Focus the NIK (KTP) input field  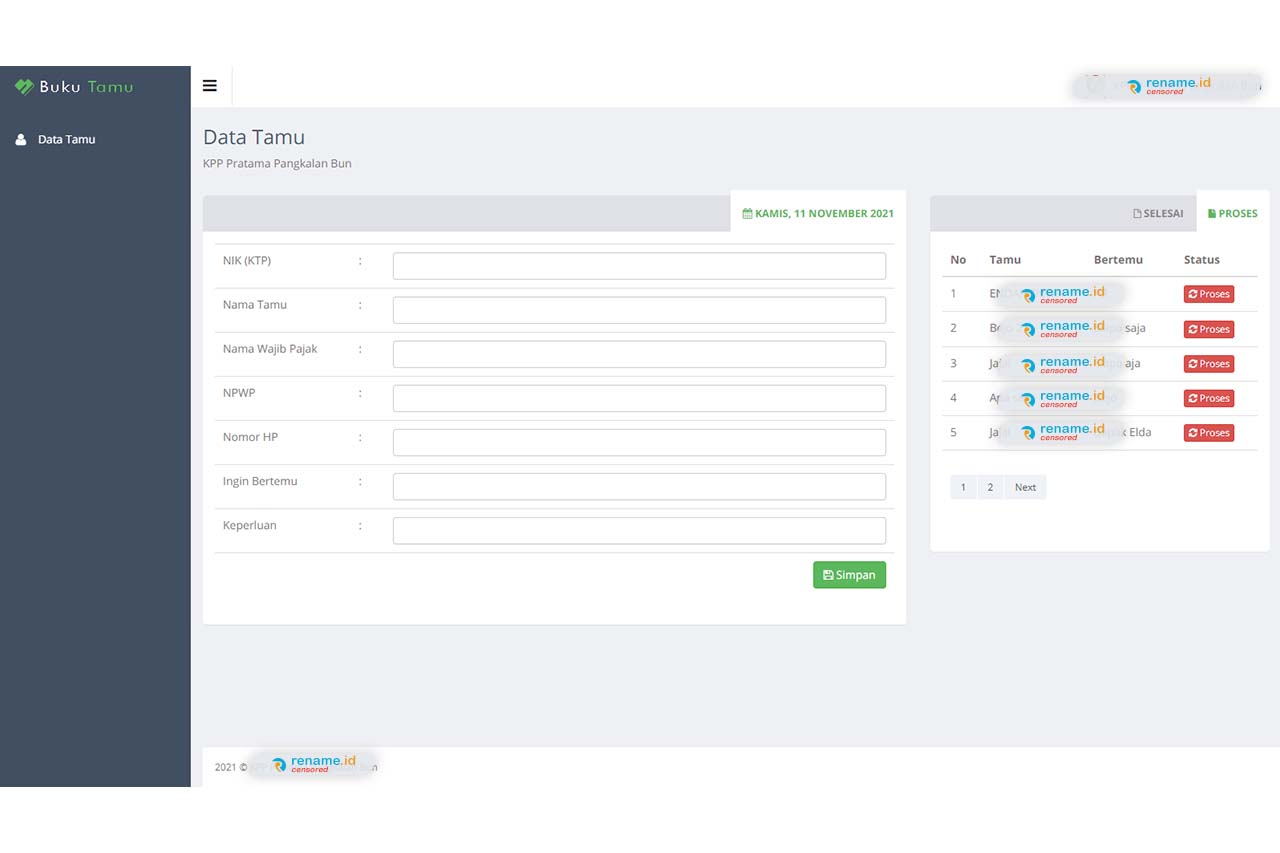click(x=639, y=266)
